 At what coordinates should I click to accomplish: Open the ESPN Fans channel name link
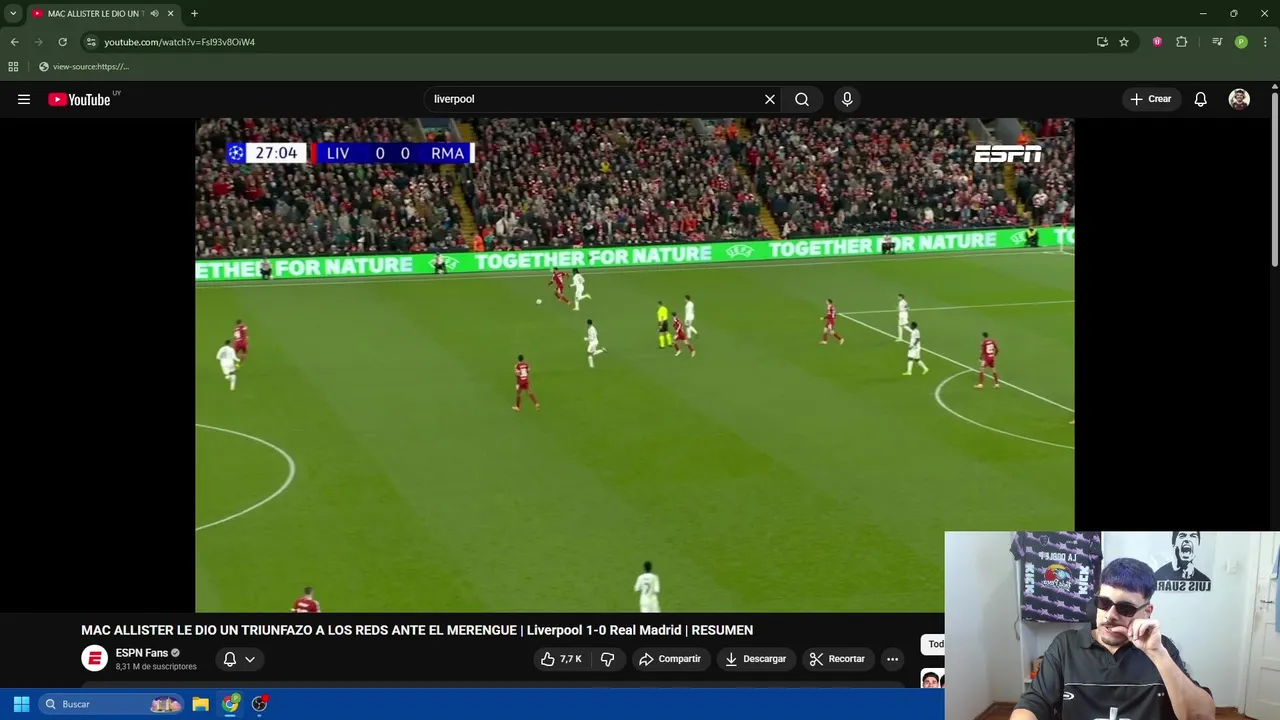[x=141, y=653]
